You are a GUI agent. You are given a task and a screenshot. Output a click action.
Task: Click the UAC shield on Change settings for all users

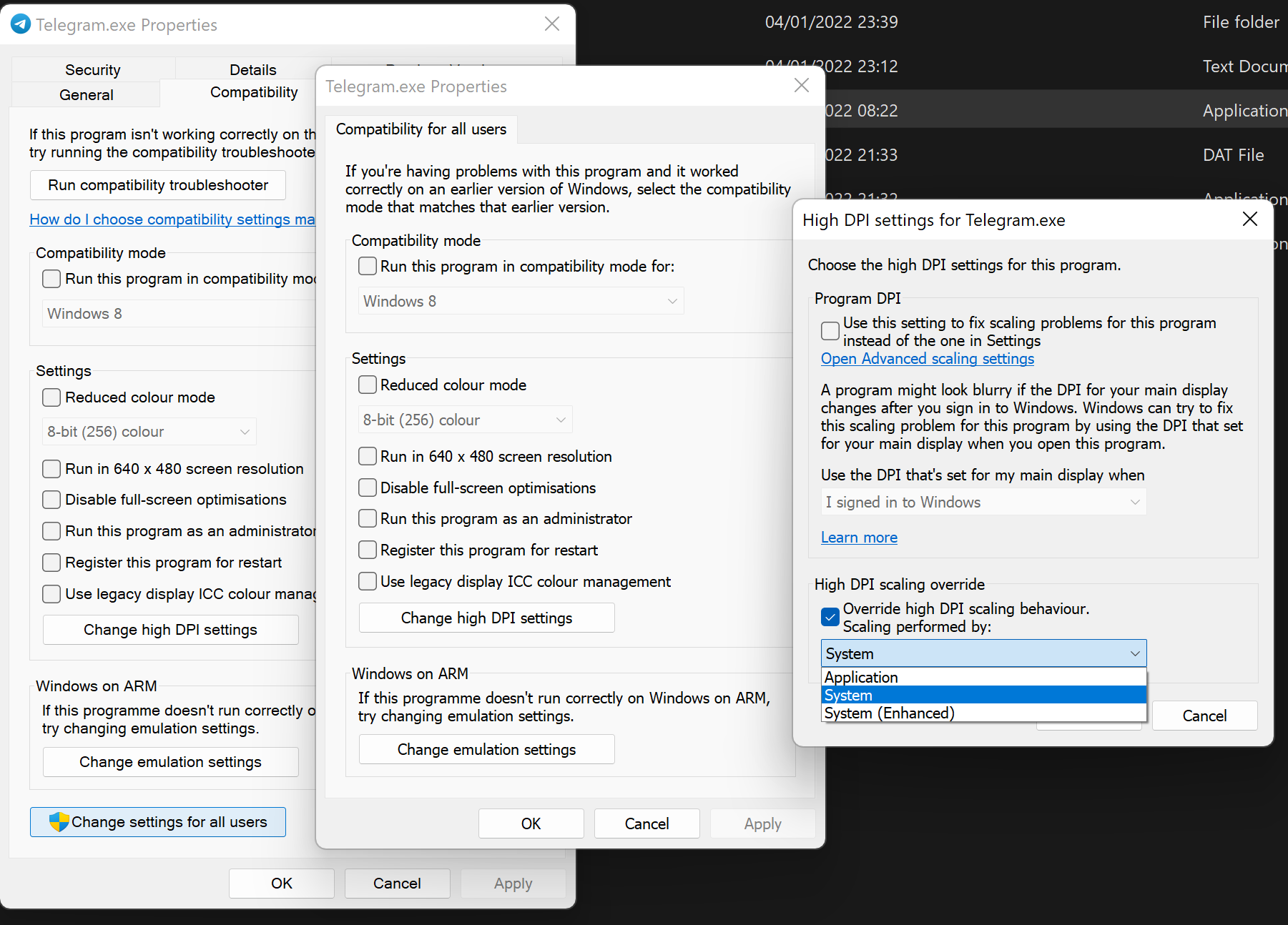point(59,822)
